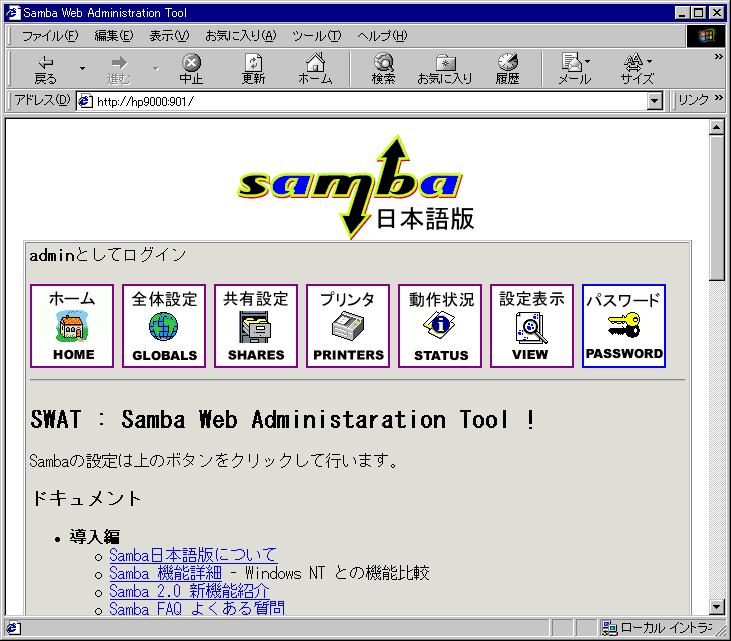731x641 pixels.
Task: Expand the forward button history dropdown arrow
Action: click(156, 69)
